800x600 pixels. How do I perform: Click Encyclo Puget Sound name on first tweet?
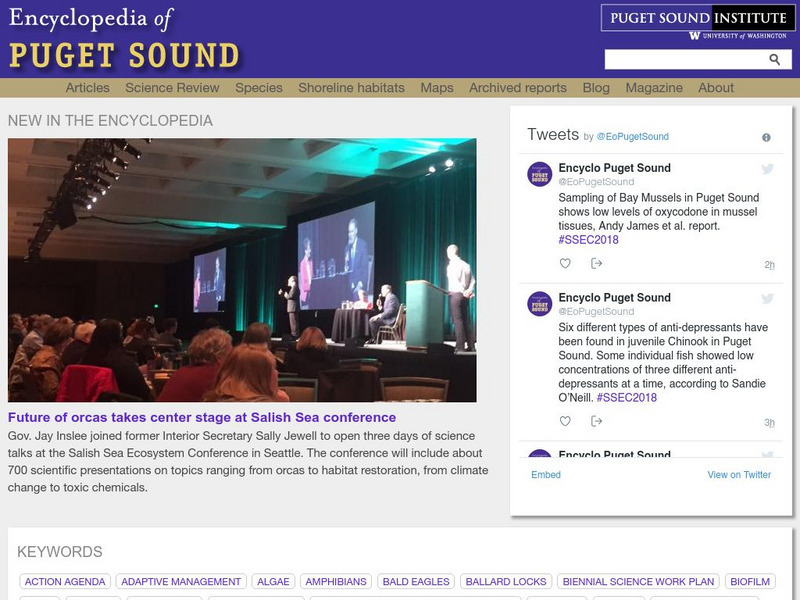614,168
